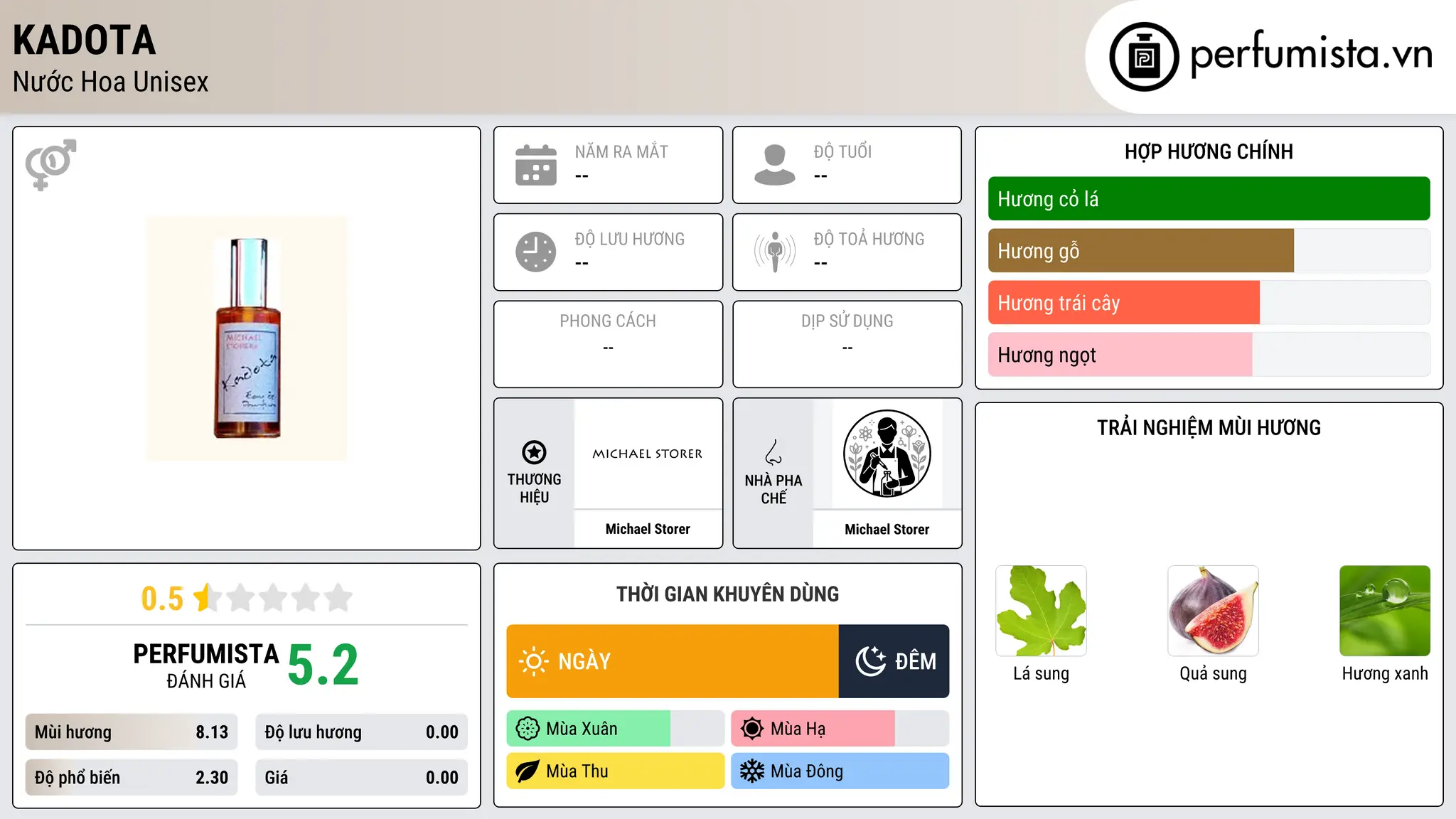Click the Mùa Hạ season bar
1456x819 pixels.
click(840, 729)
